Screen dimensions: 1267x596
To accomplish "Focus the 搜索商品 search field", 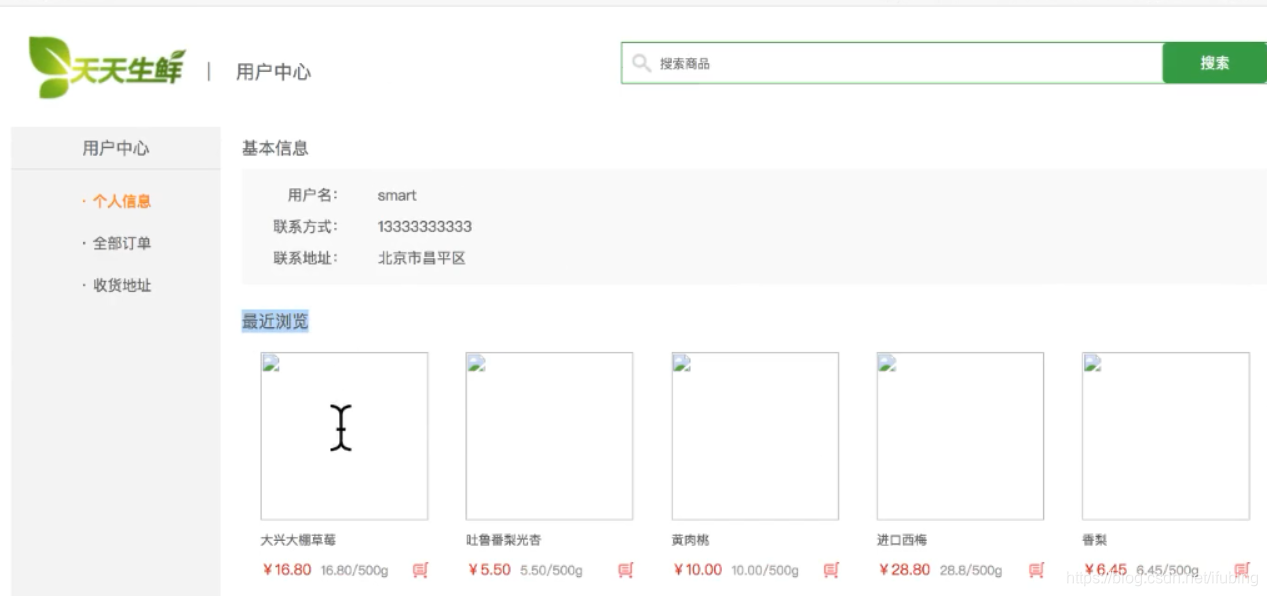I will 892,63.
